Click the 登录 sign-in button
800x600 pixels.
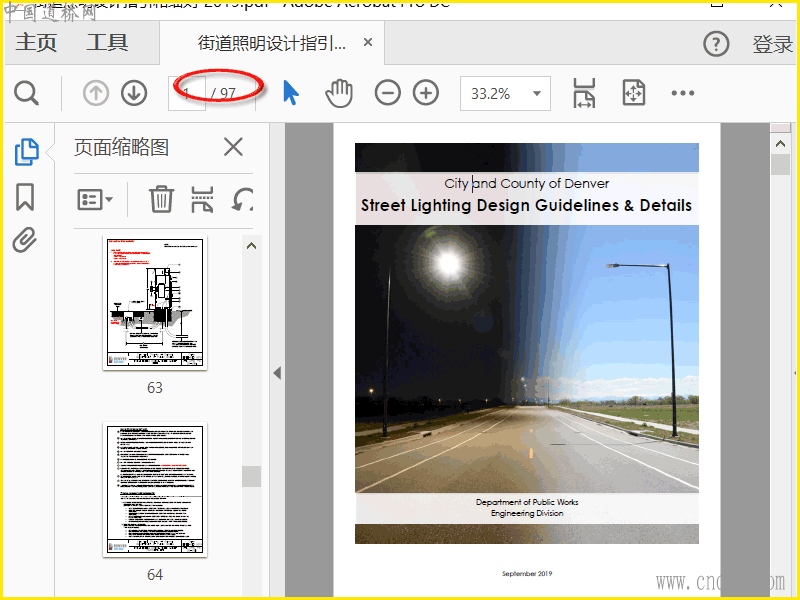[x=772, y=44]
